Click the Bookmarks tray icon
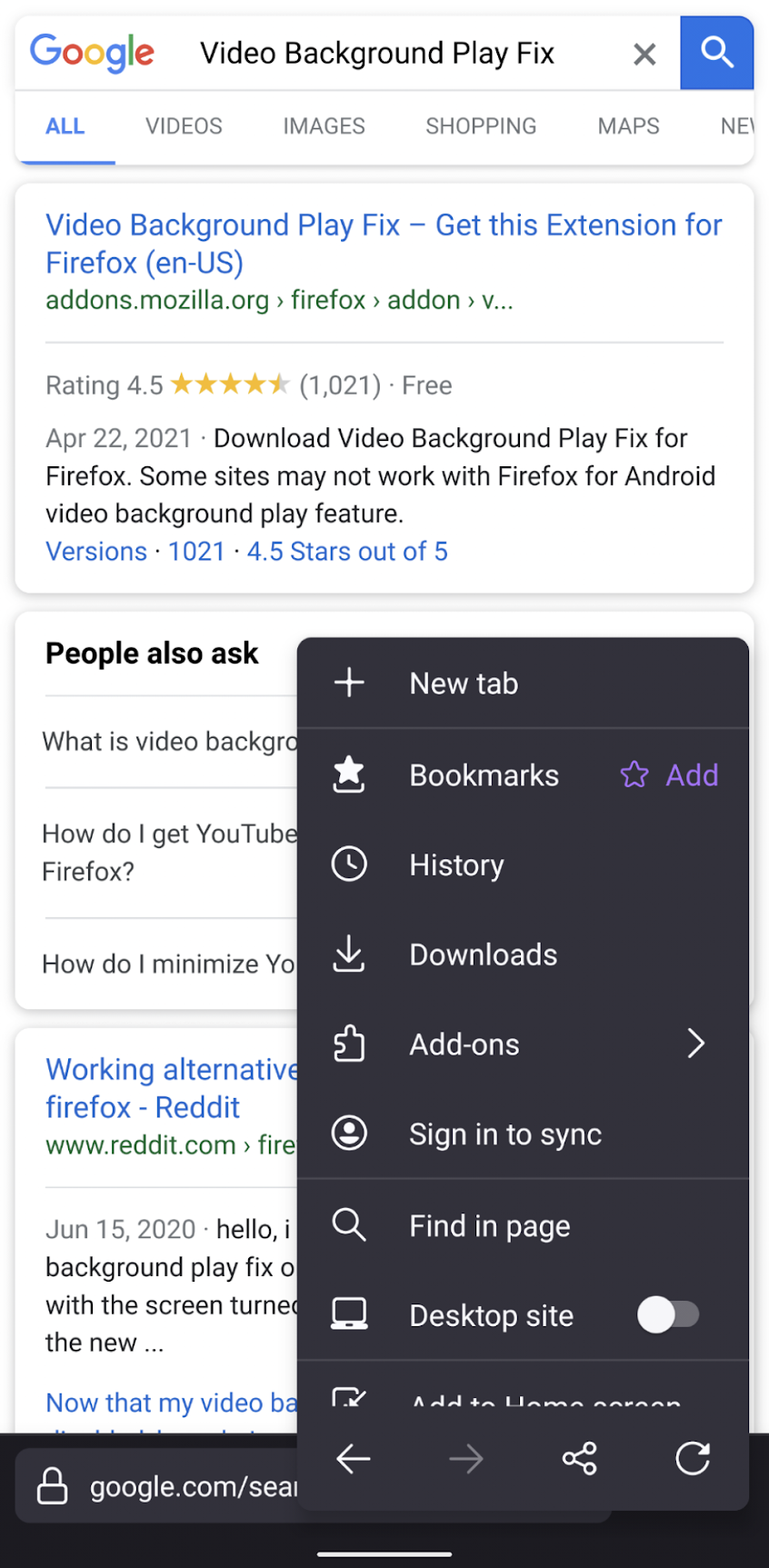The width and height of the screenshot is (769, 1568). (x=349, y=774)
